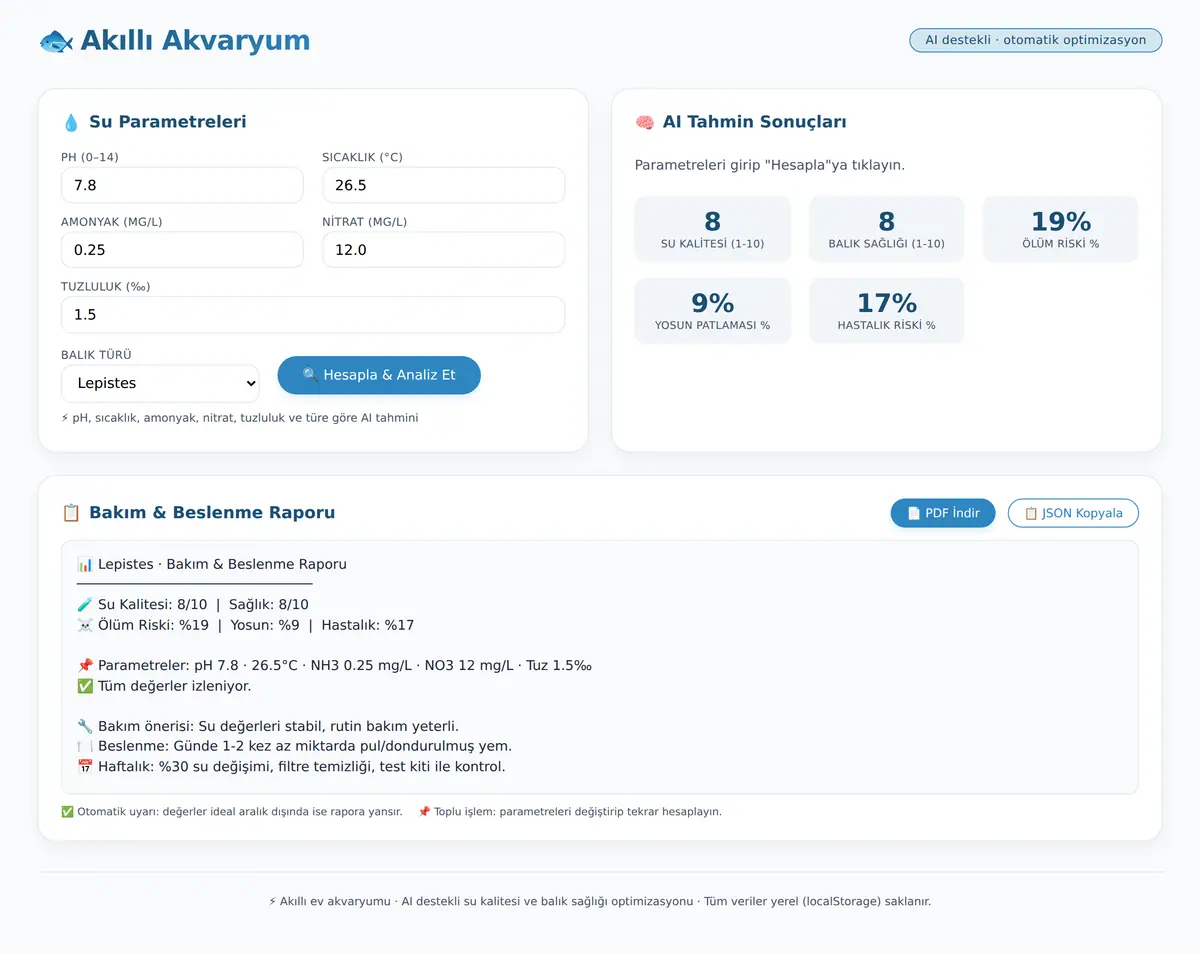Click the Hastalık Riski 17% card
Screen dimensions: 1200x953
click(x=887, y=311)
